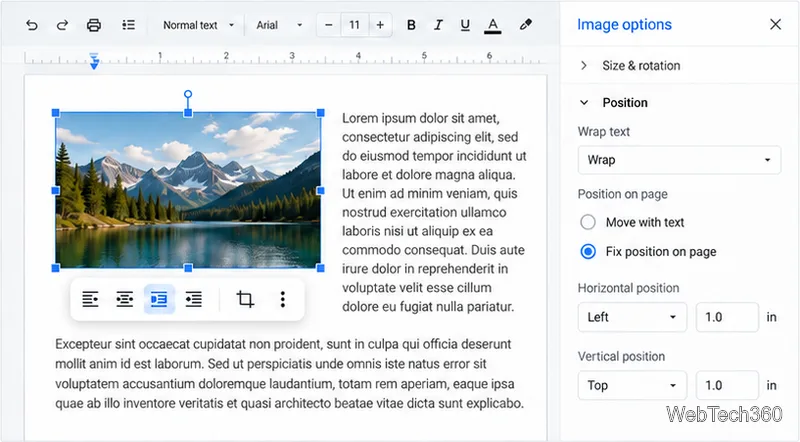Screen dimensions: 800x442
Task: Toggle underline formatting
Action: pos(465,25)
